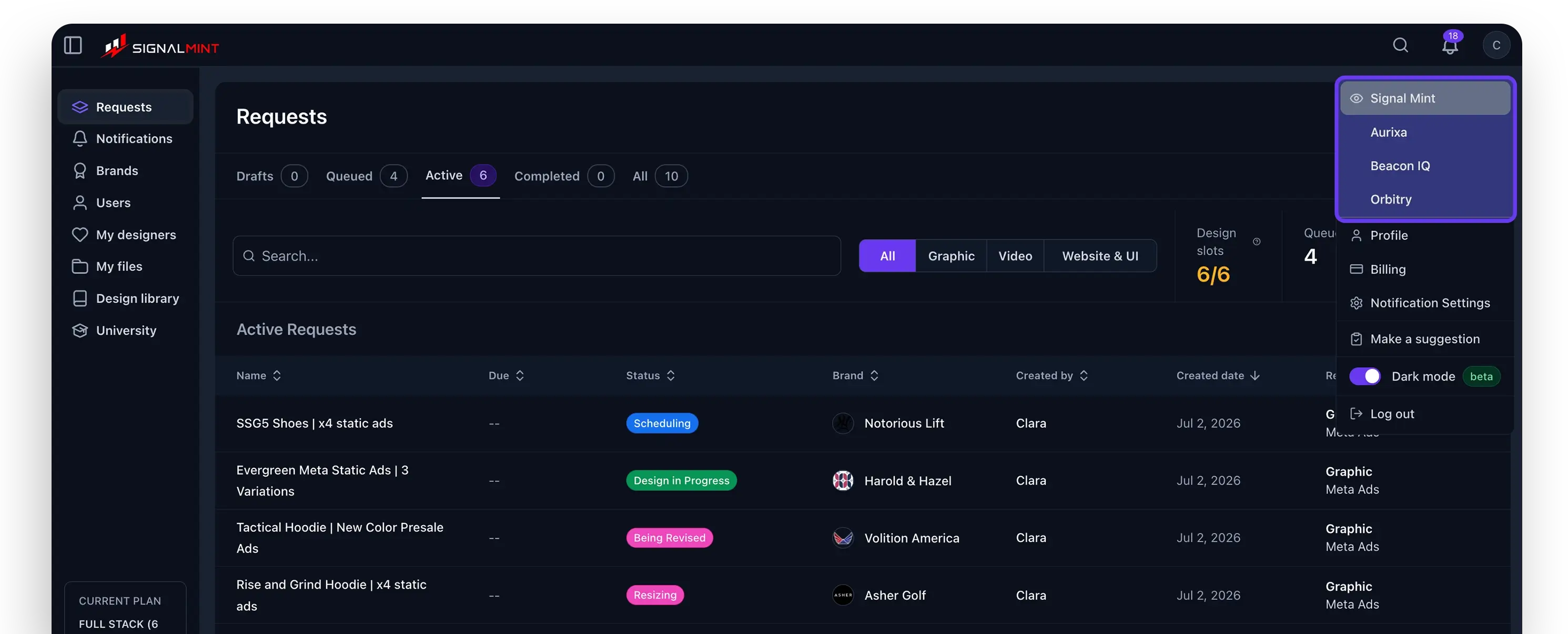
Task: Open the Tactical Hoodie New Color Presale request
Action: 340,538
